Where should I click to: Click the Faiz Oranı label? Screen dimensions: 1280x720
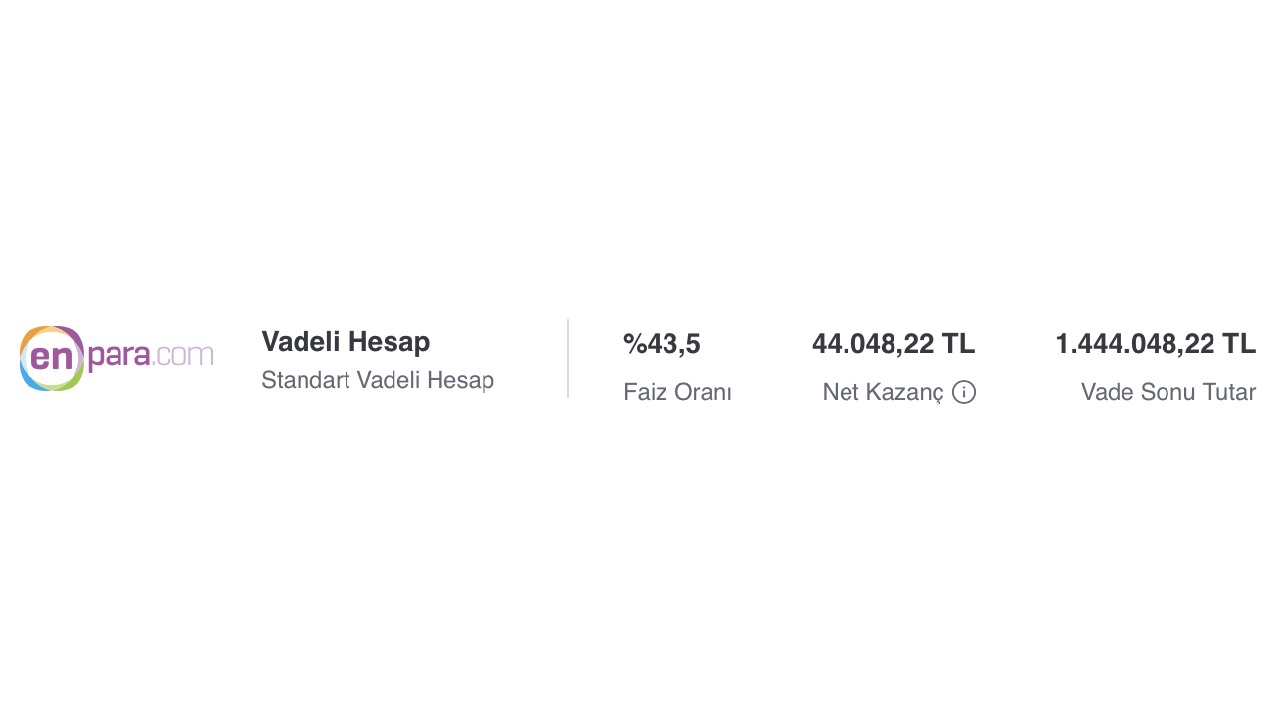(x=677, y=392)
